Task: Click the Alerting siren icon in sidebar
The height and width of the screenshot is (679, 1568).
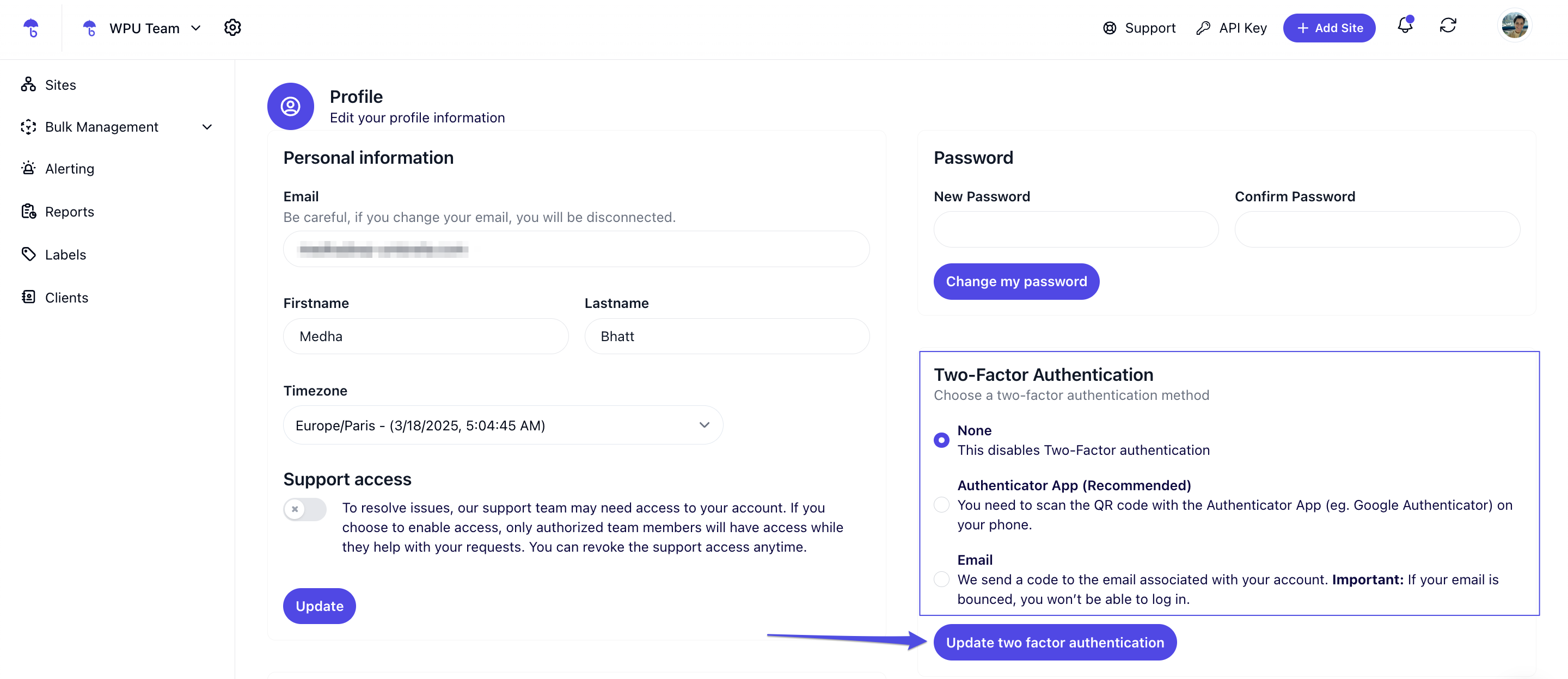Action: point(28,169)
